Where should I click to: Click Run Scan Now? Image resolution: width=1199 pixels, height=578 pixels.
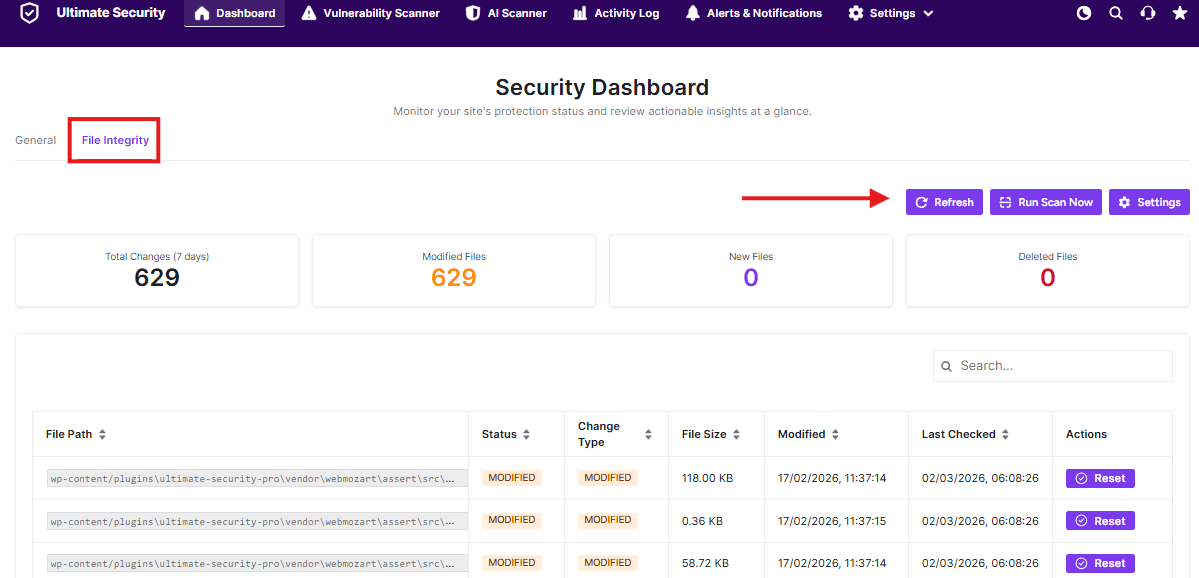[1045, 202]
